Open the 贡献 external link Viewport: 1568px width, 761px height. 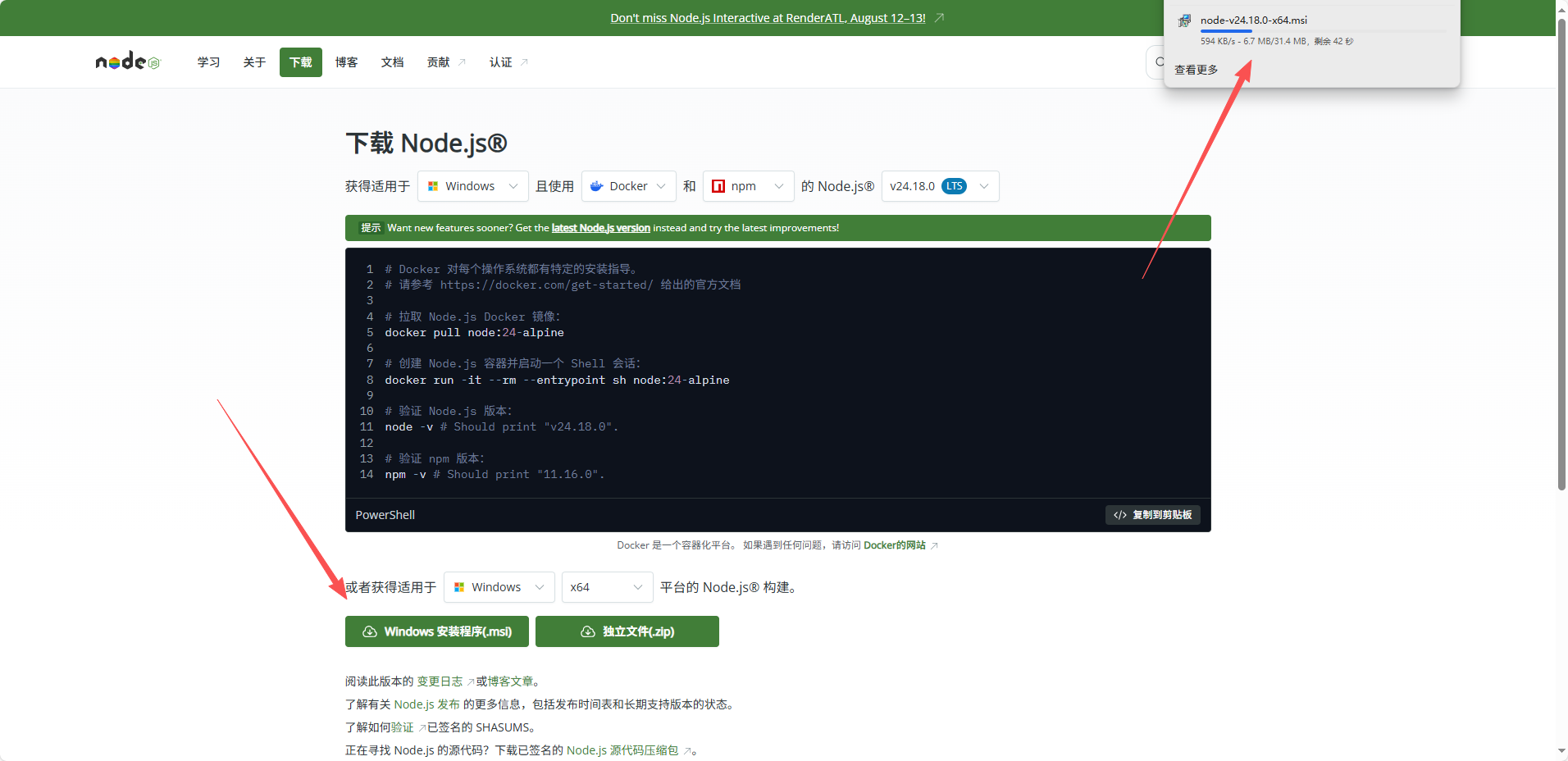click(446, 62)
